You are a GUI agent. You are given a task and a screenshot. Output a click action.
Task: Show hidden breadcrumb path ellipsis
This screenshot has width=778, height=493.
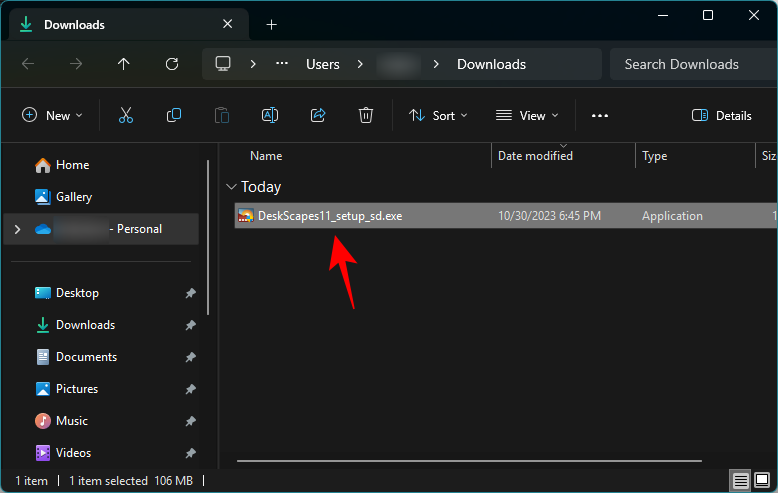tap(282, 63)
